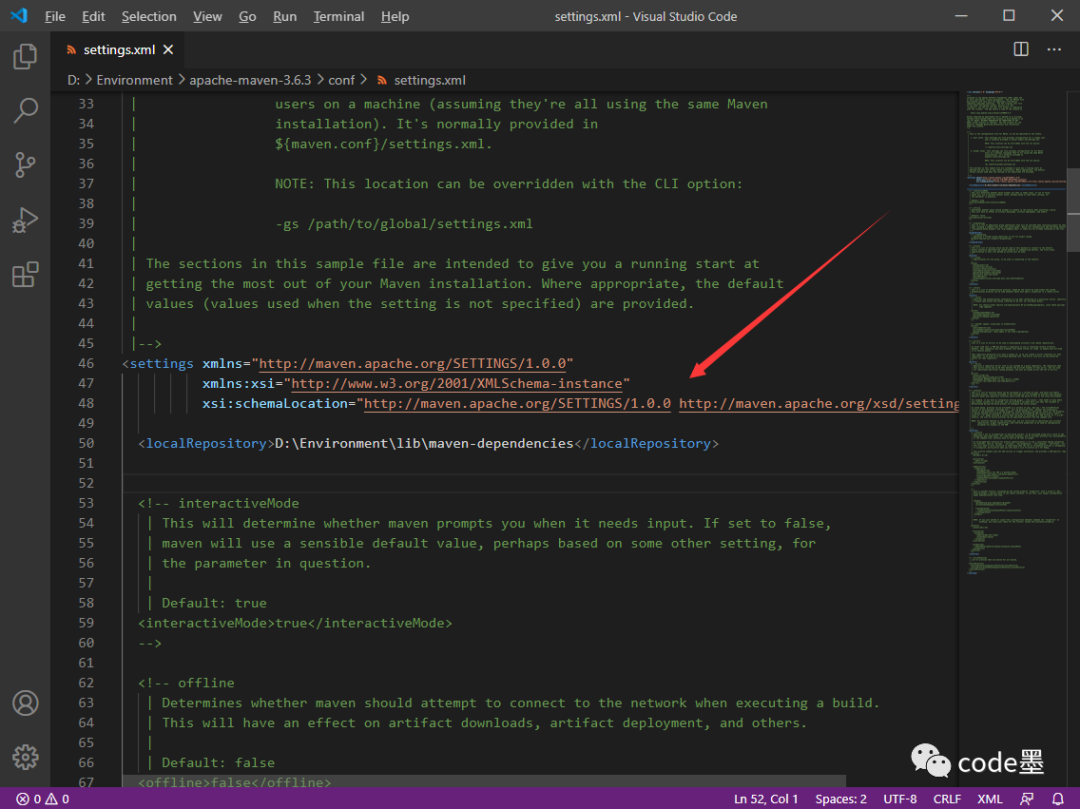1080x809 pixels.
Task: Click the localRepository opening tag
Action: 206,443
